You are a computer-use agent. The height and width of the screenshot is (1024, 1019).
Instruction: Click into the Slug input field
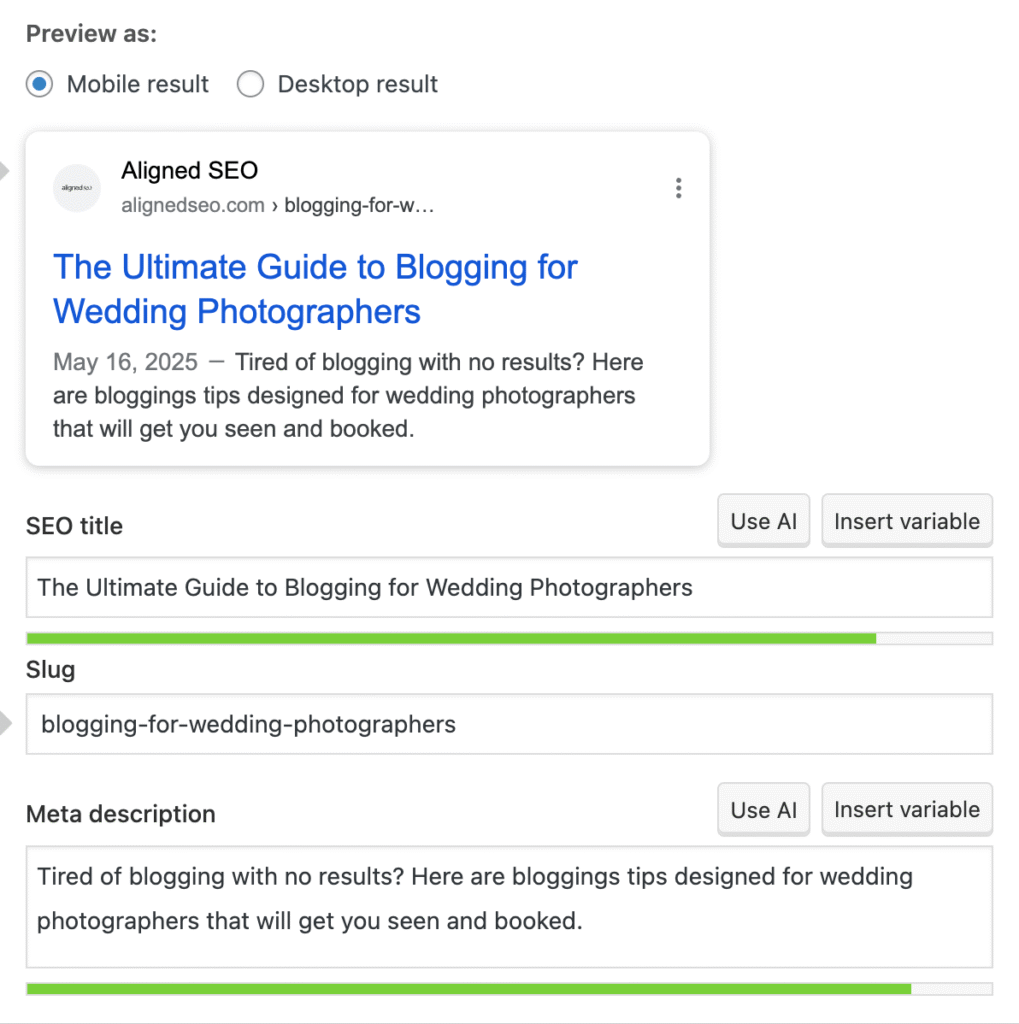point(508,724)
